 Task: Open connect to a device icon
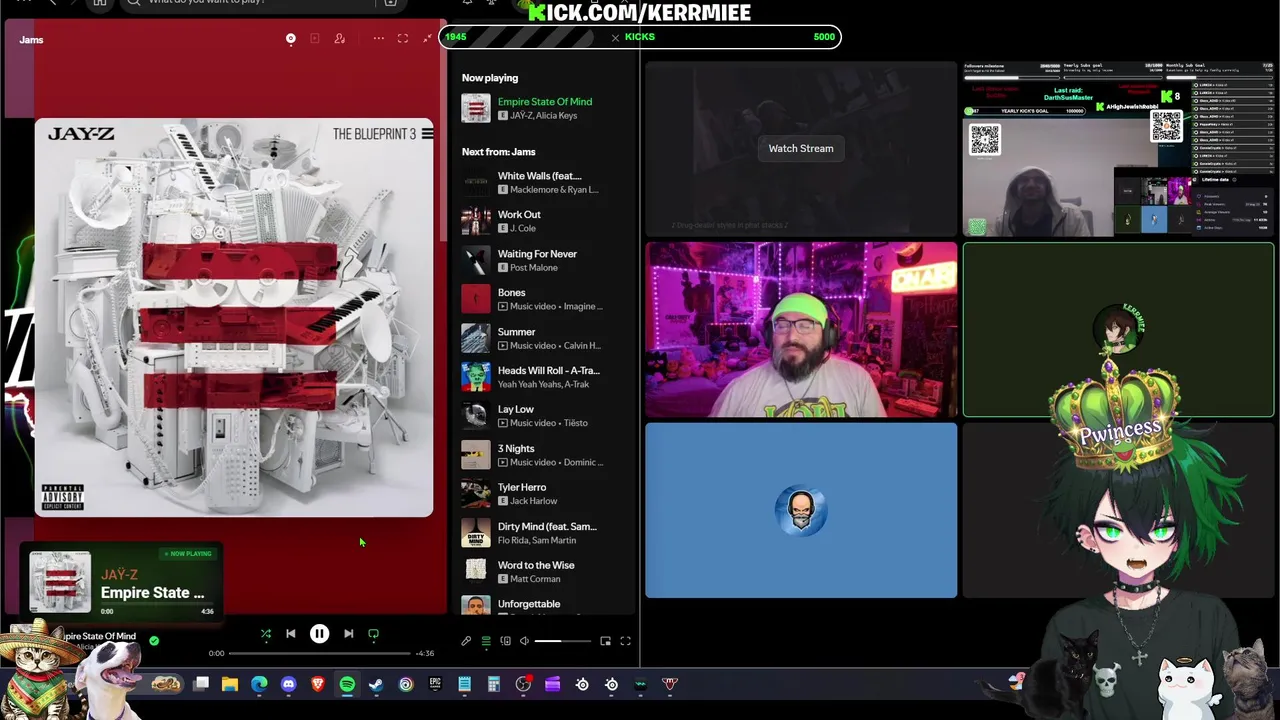[x=505, y=641]
